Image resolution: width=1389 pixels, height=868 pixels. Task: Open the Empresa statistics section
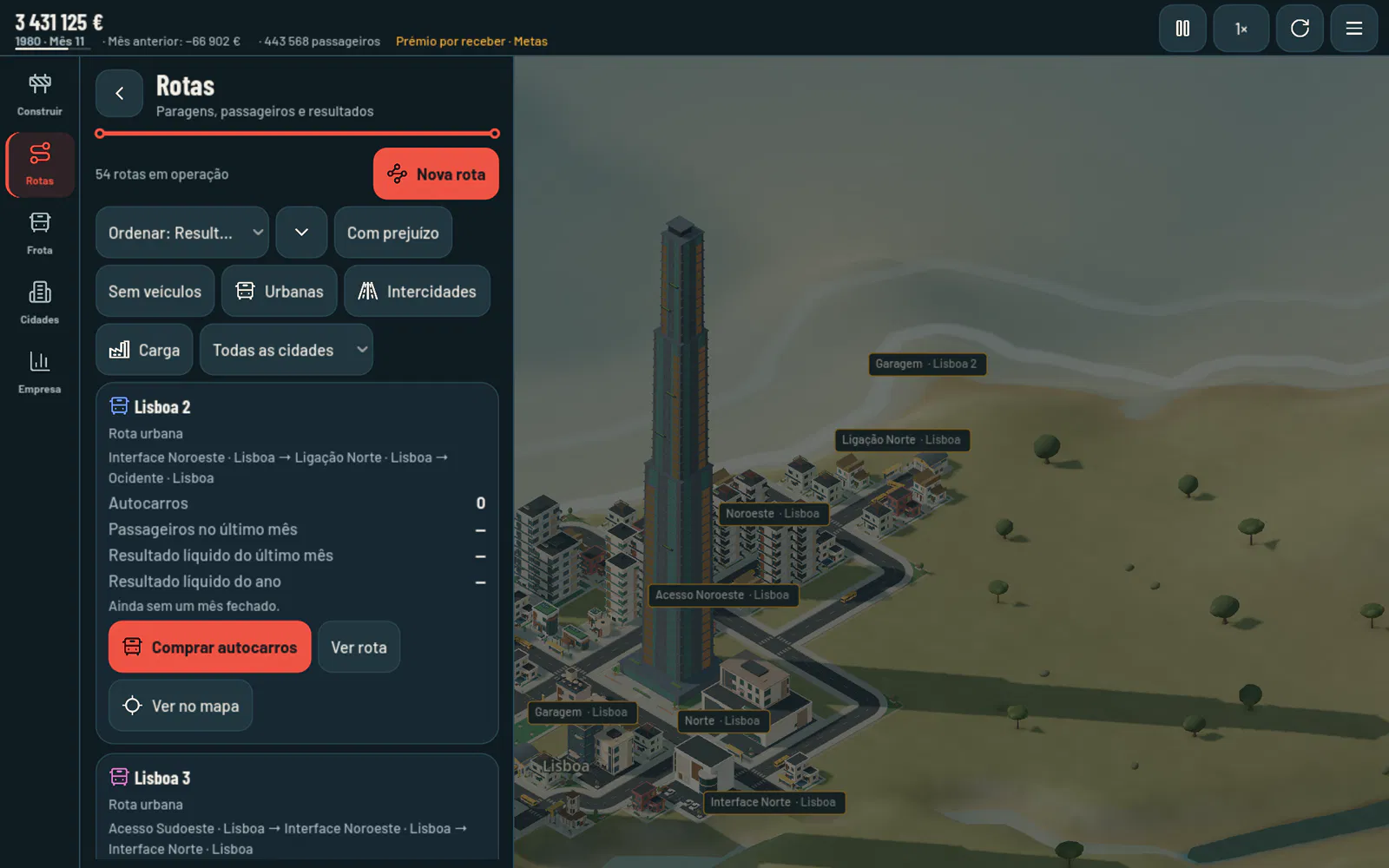pyautogui.click(x=40, y=373)
